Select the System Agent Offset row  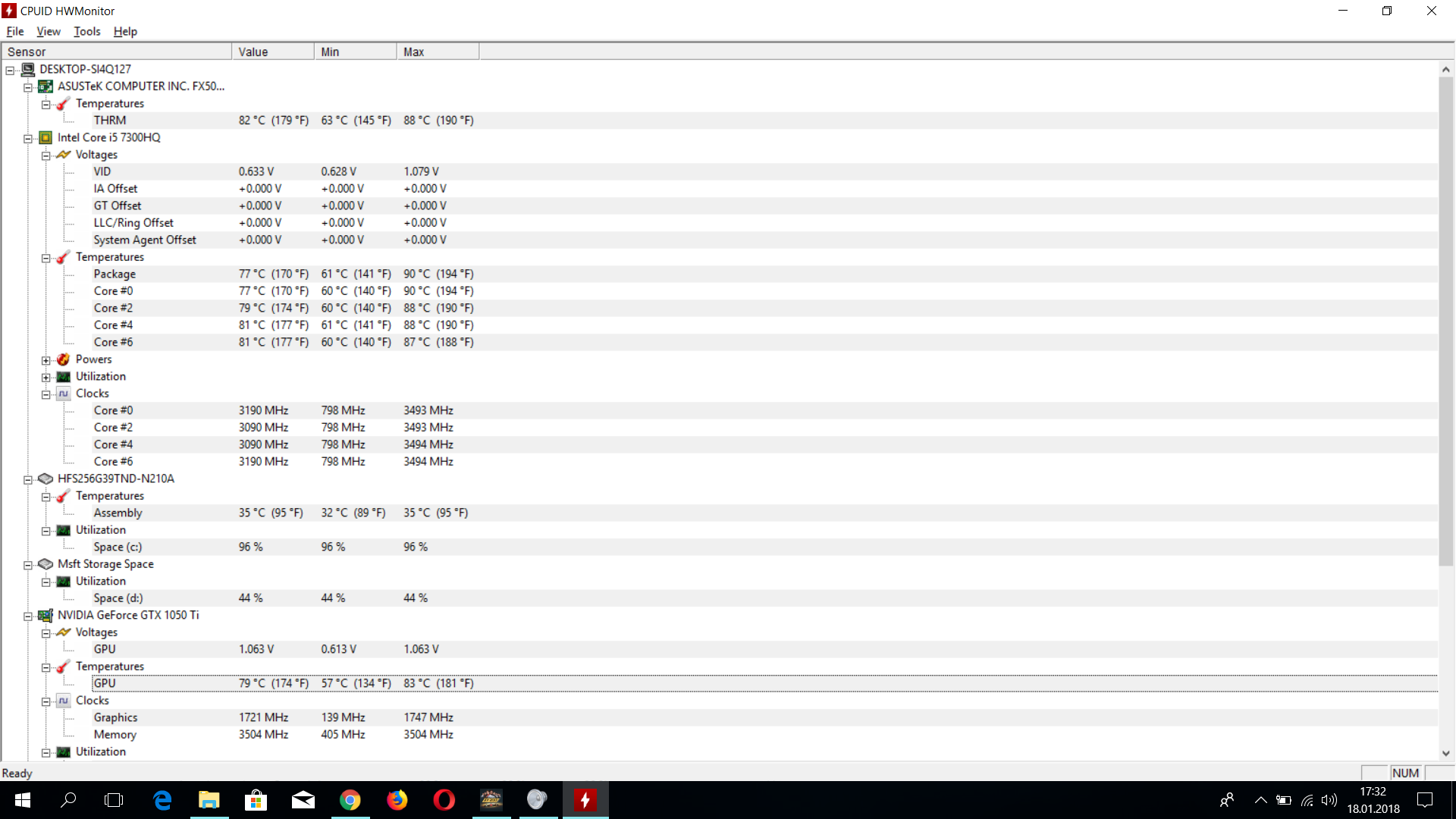point(764,240)
